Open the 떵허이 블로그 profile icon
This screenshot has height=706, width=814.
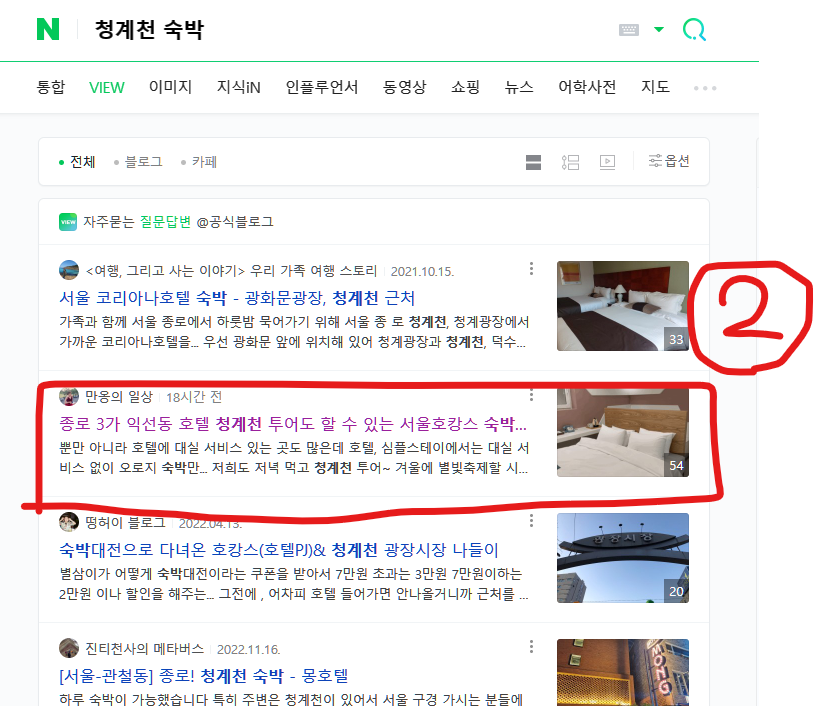pos(69,522)
